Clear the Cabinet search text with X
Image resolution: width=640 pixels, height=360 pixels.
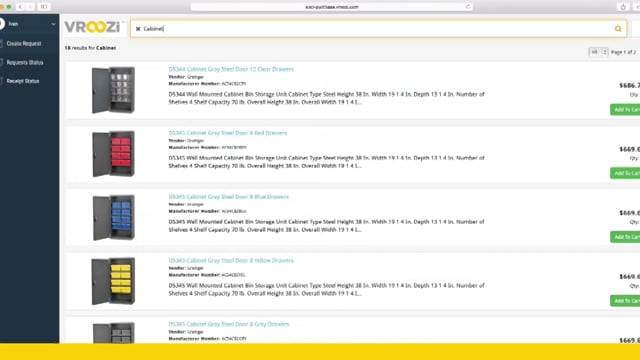pyautogui.click(x=138, y=29)
